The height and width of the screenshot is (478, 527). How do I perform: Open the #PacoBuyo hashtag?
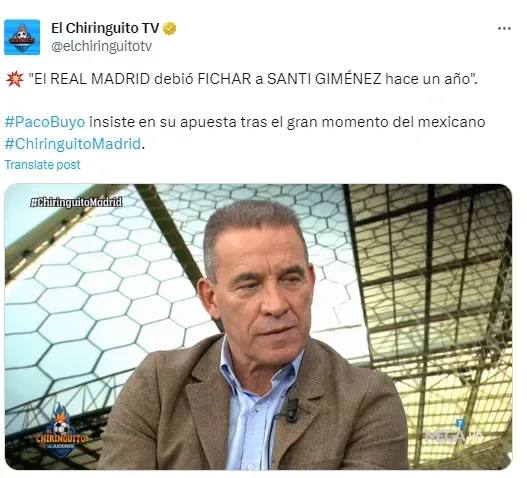45,122
